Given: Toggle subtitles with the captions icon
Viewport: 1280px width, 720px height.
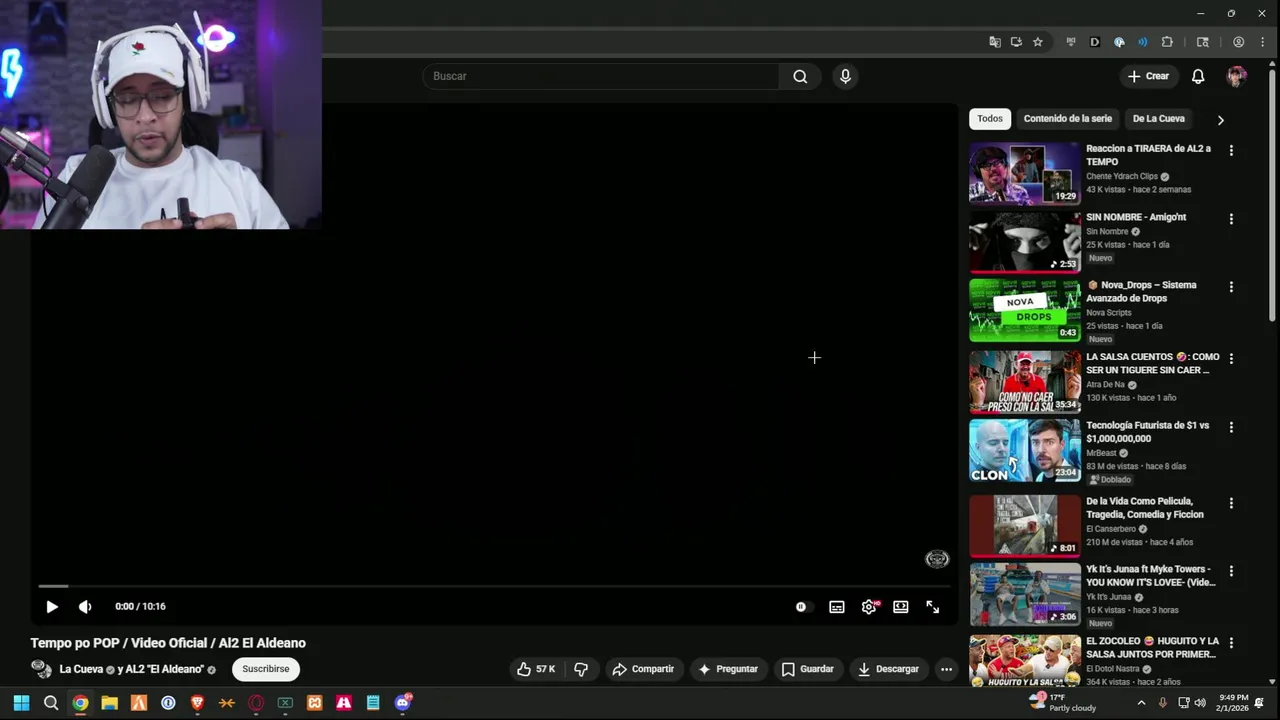Looking at the screenshot, I should click(837, 607).
